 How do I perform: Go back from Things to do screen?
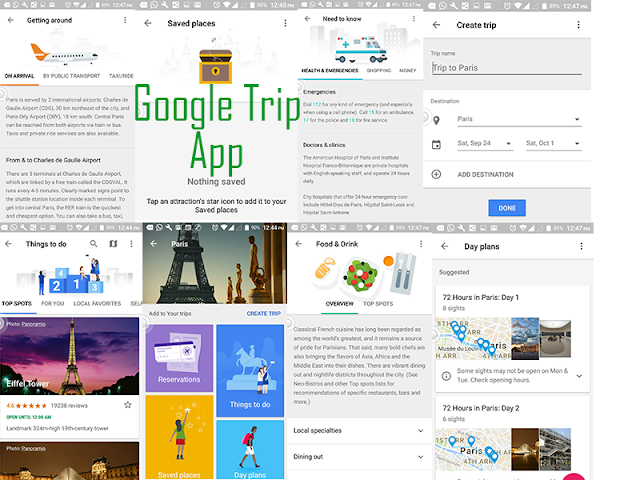pyautogui.click(x=8, y=244)
